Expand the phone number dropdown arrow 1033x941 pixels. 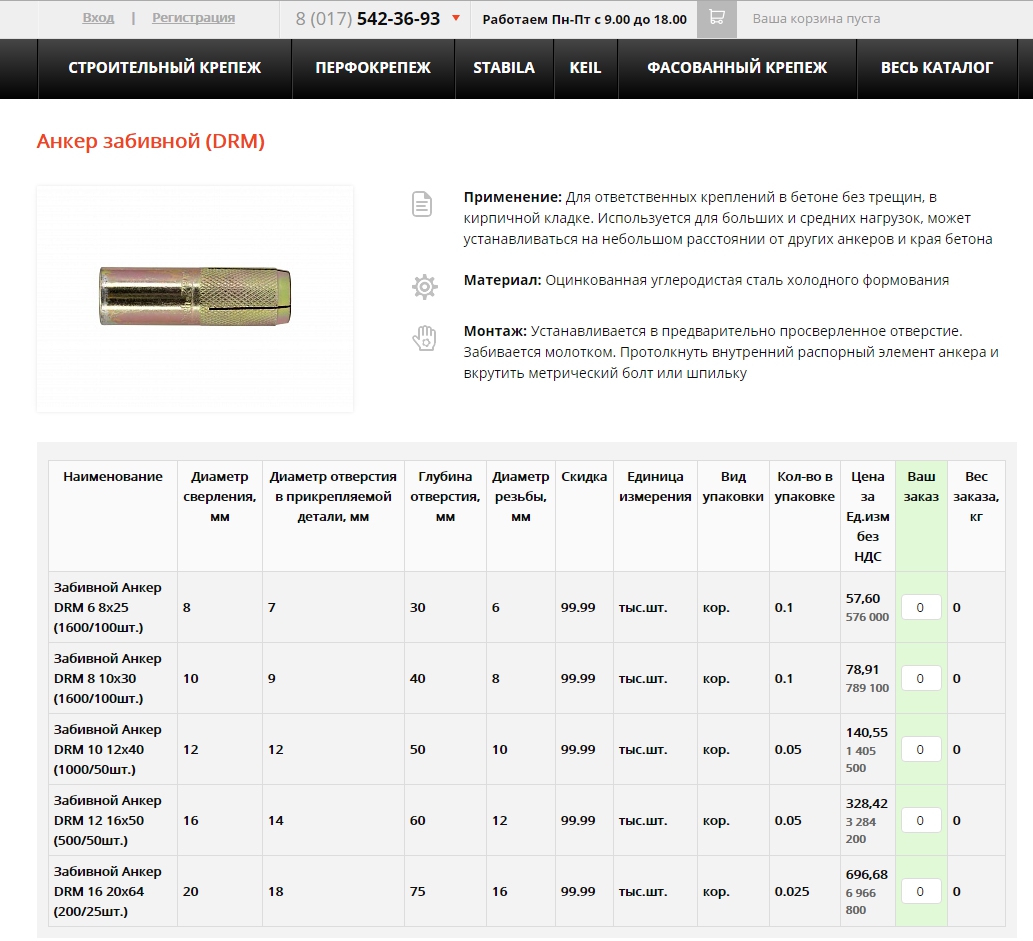[456, 18]
